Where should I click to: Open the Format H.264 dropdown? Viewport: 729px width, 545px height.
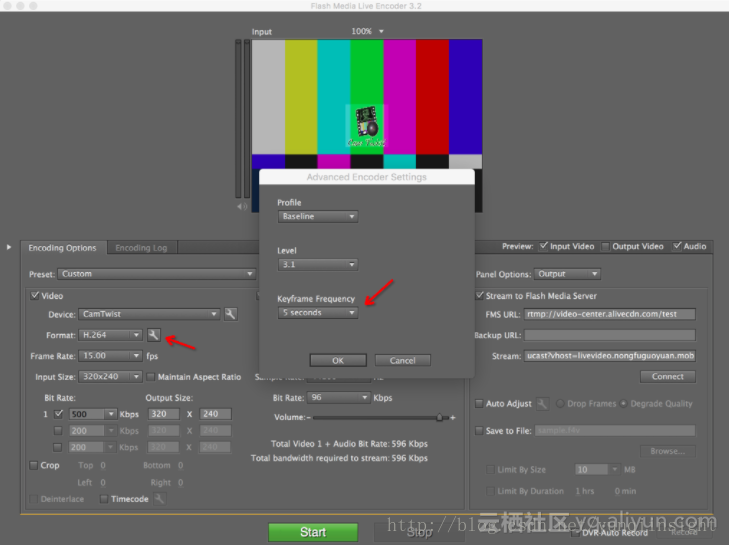click(110, 335)
